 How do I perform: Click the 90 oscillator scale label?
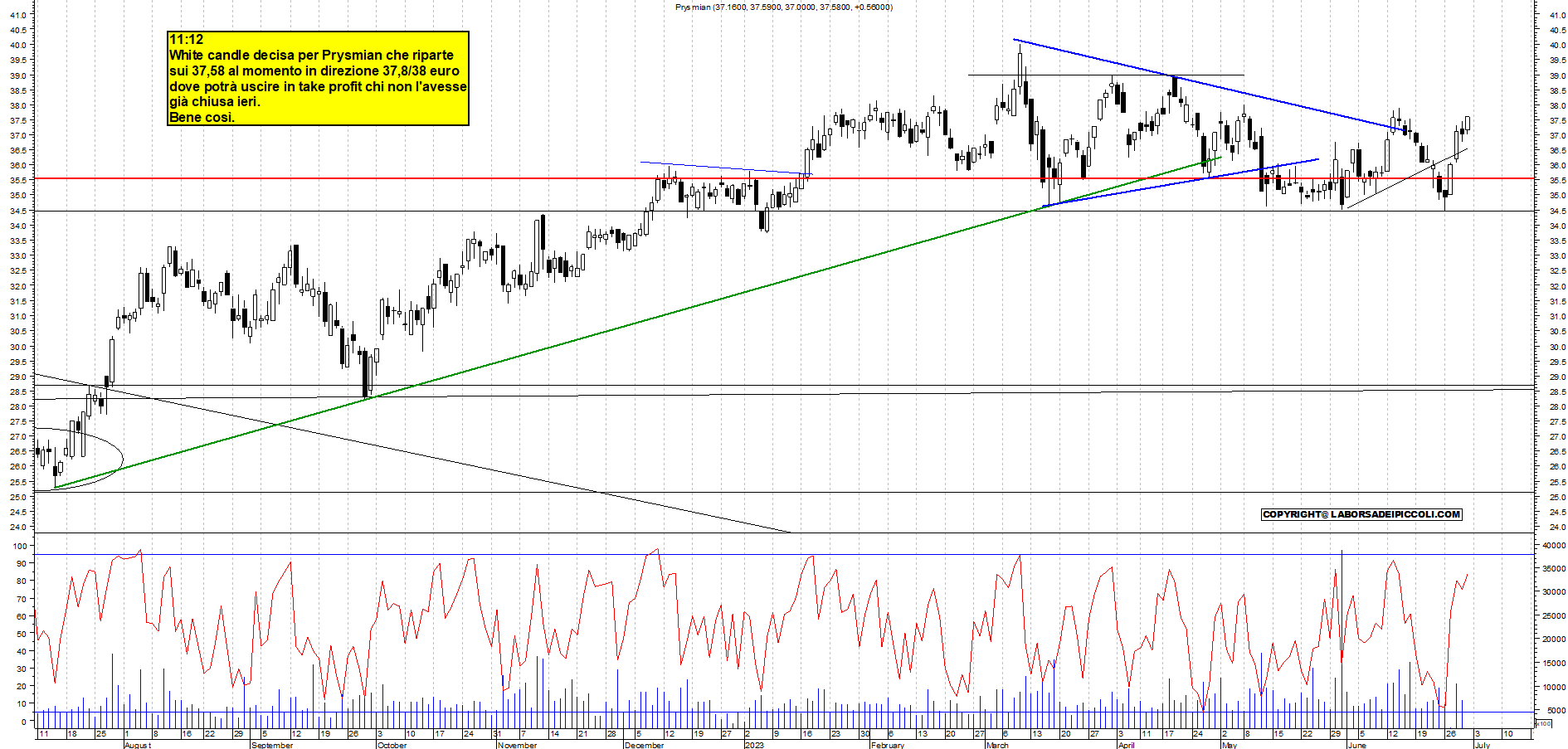coord(22,563)
